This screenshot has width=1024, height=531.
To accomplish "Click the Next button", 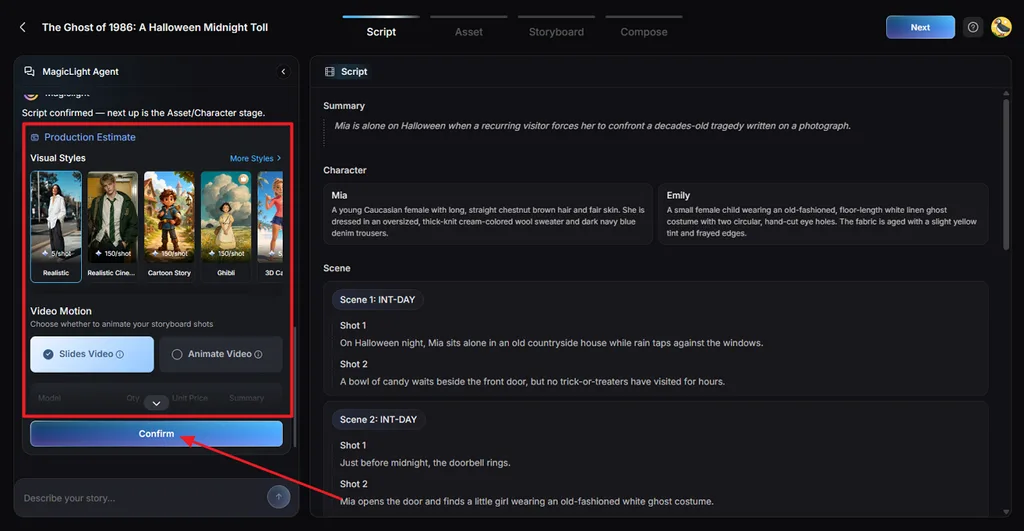I will click(920, 27).
